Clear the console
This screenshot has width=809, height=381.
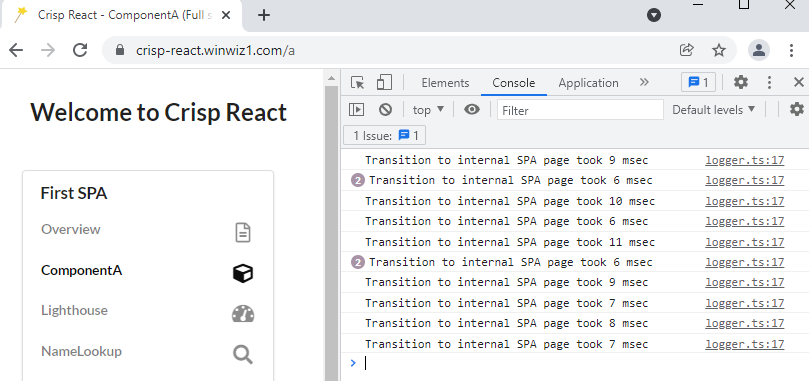coord(385,109)
